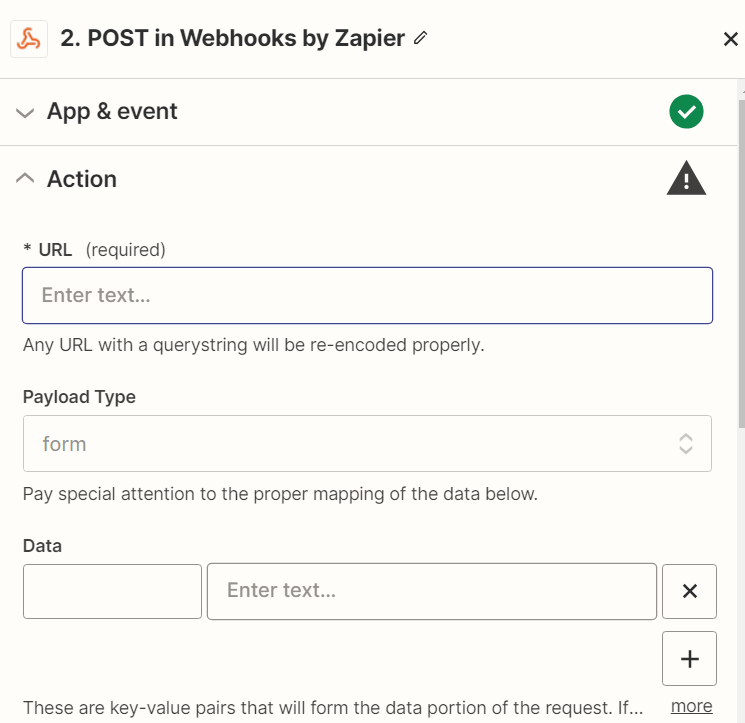The height and width of the screenshot is (723, 745).
Task: Click the pencil icon to rename step
Action: (420, 38)
